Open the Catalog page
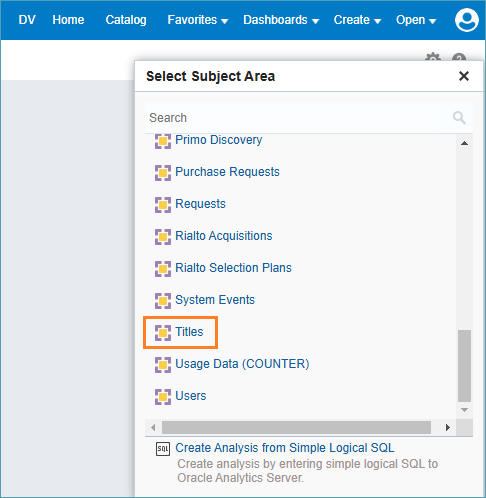This screenshot has width=486, height=498. pos(126,20)
